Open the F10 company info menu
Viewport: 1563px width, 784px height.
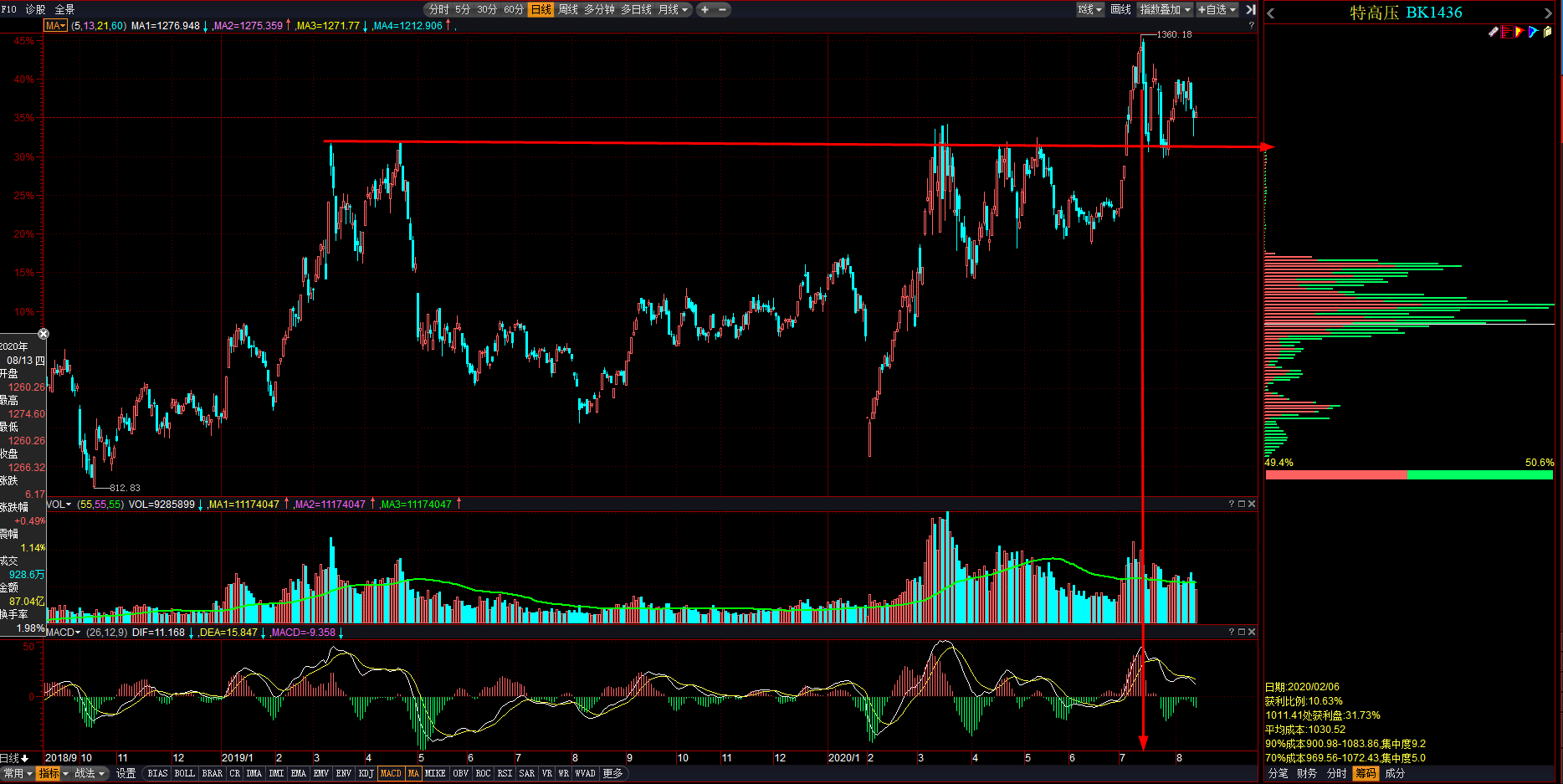point(9,9)
